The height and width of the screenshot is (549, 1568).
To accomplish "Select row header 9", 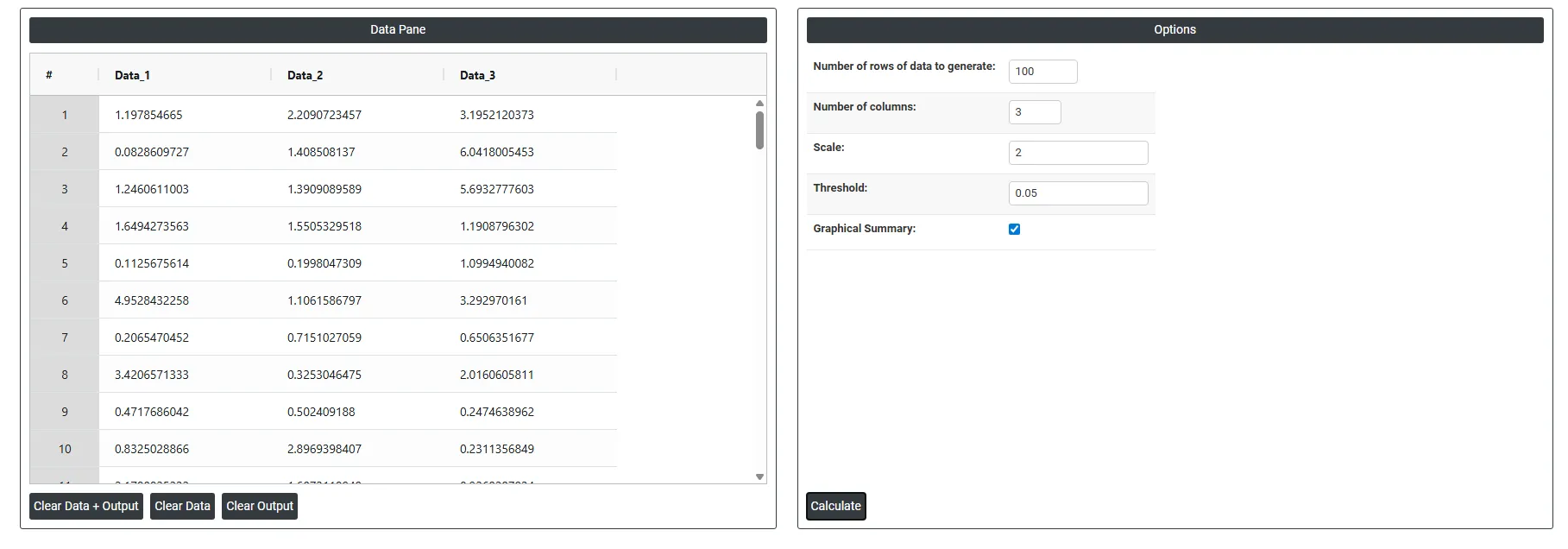I will [x=65, y=412].
